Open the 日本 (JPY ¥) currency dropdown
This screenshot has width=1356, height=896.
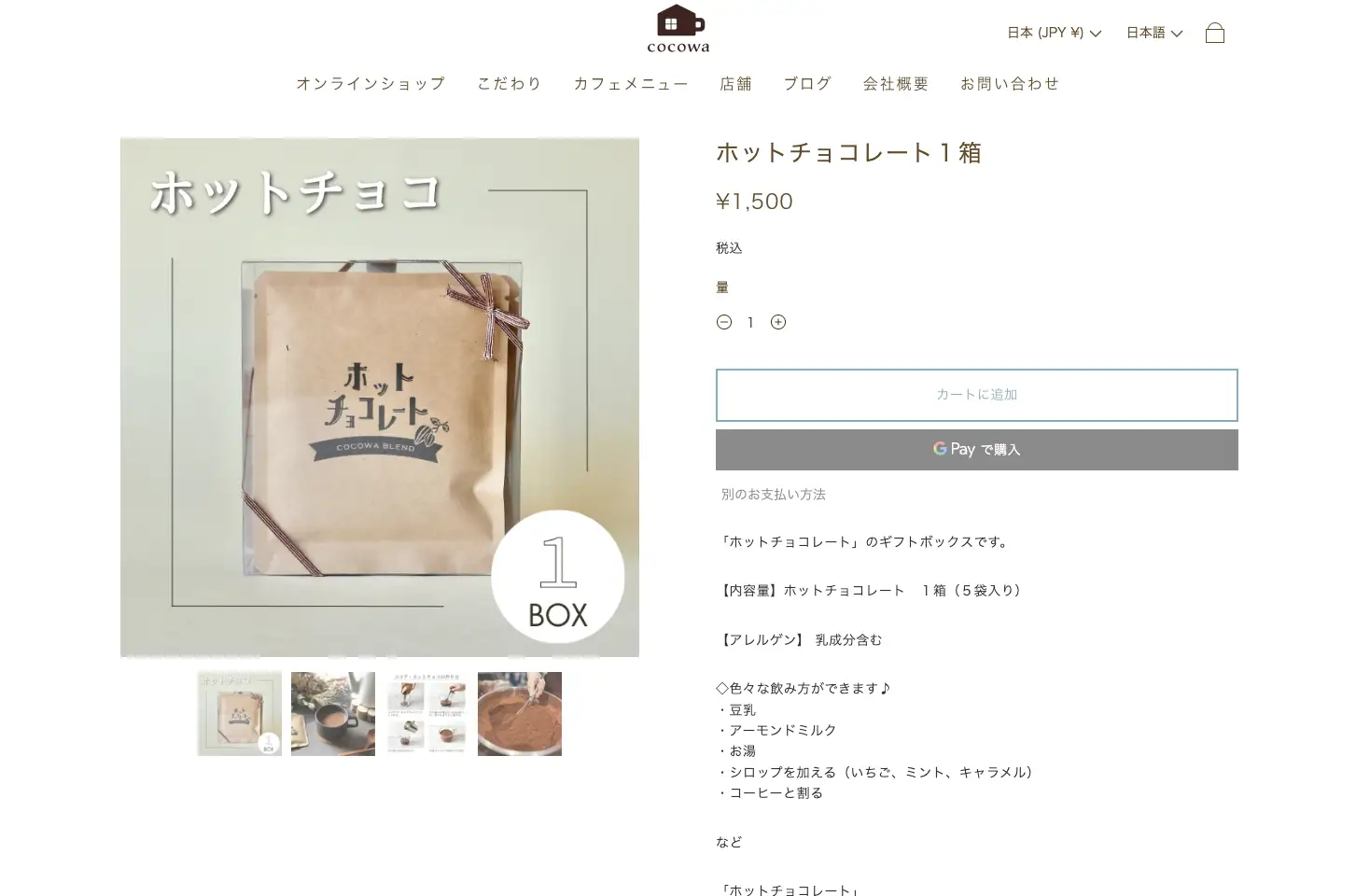[x=1054, y=33]
